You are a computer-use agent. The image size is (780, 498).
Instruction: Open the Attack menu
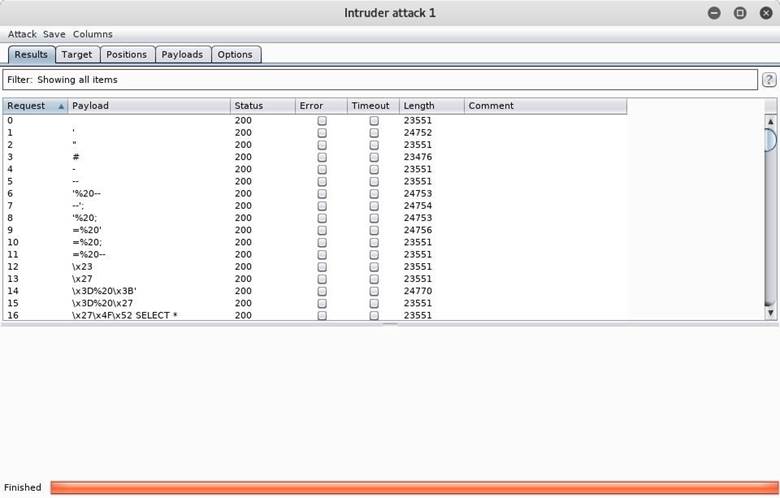tap(22, 34)
